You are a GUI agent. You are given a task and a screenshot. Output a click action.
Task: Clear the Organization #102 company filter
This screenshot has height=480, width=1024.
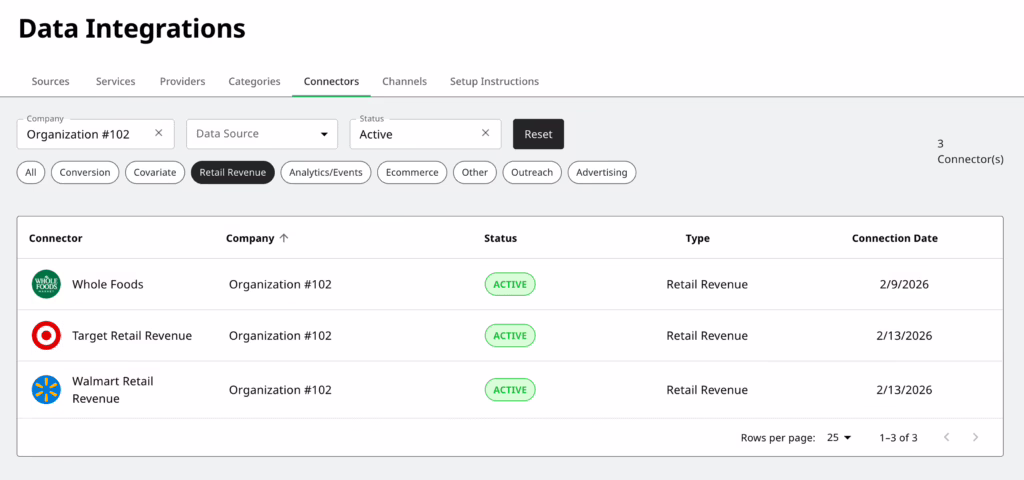click(159, 133)
